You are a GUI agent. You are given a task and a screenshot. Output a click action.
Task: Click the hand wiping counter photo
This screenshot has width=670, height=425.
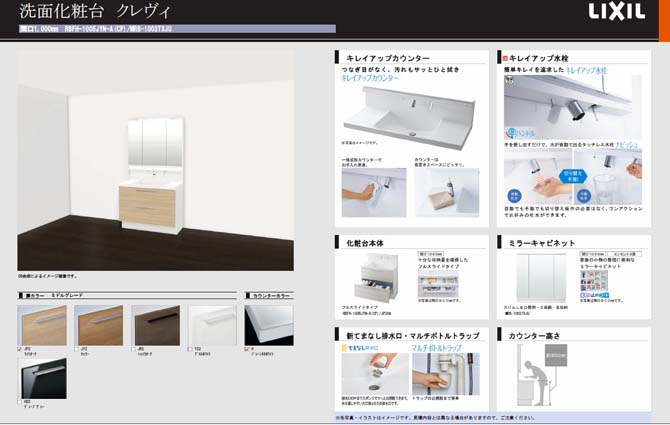pyautogui.click(x=374, y=192)
